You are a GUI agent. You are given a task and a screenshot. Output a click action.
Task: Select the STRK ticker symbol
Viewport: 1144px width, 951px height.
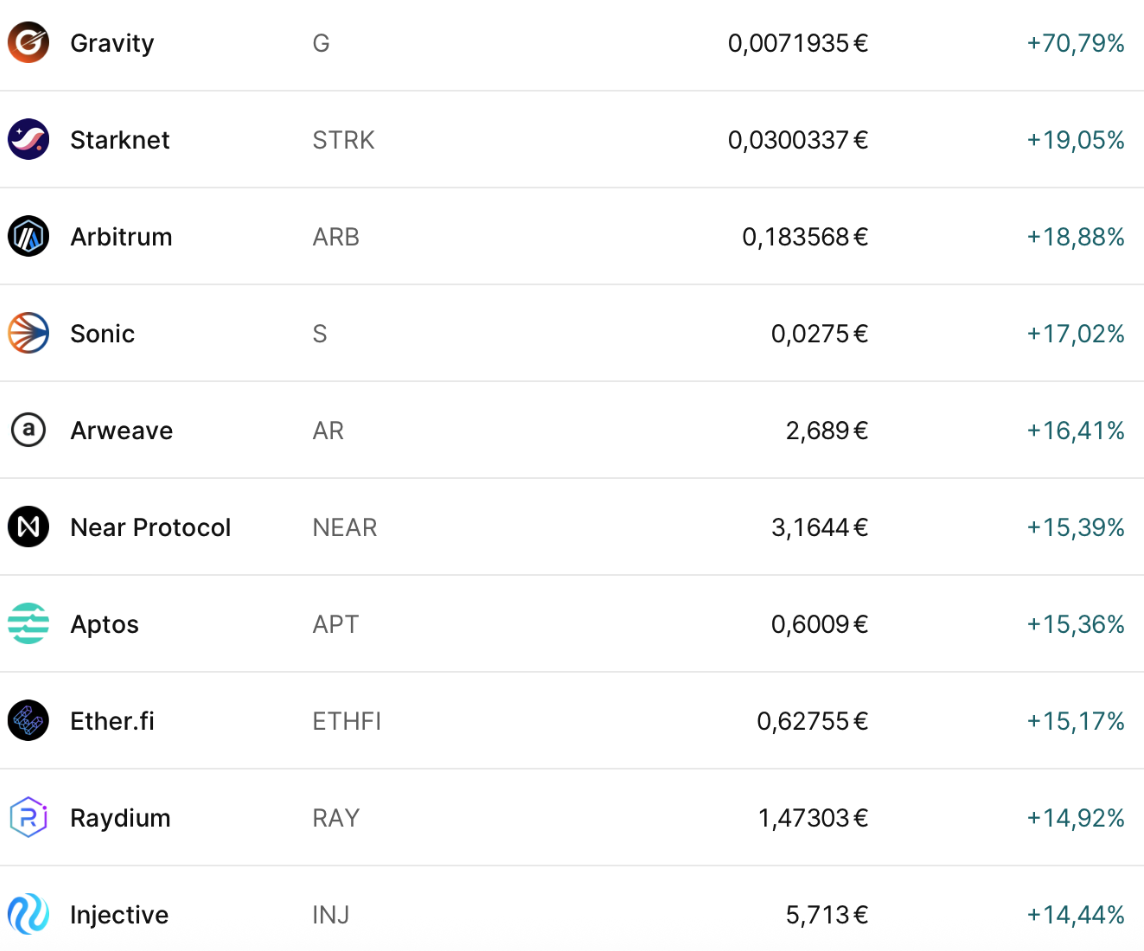coord(344,140)
